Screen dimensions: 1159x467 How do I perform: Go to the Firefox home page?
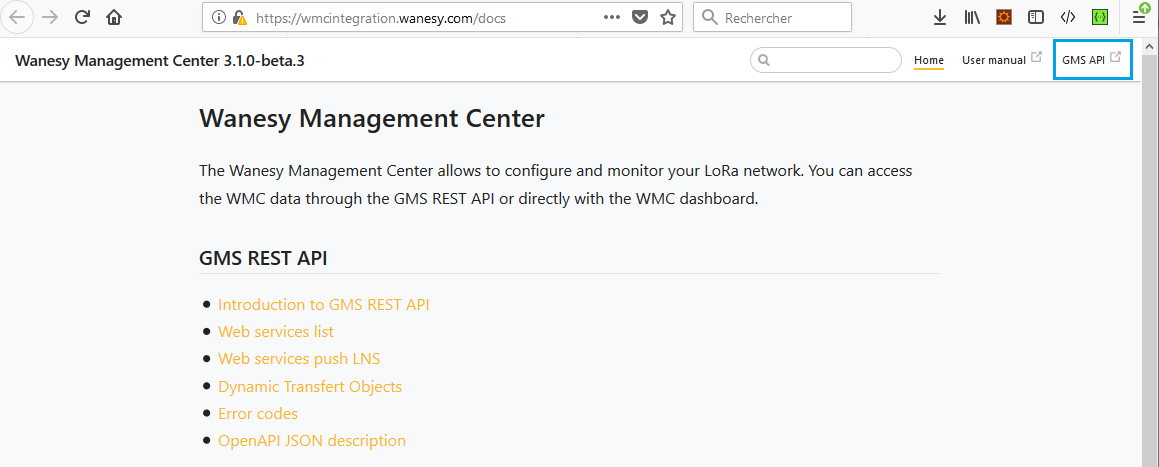[114, 17]
